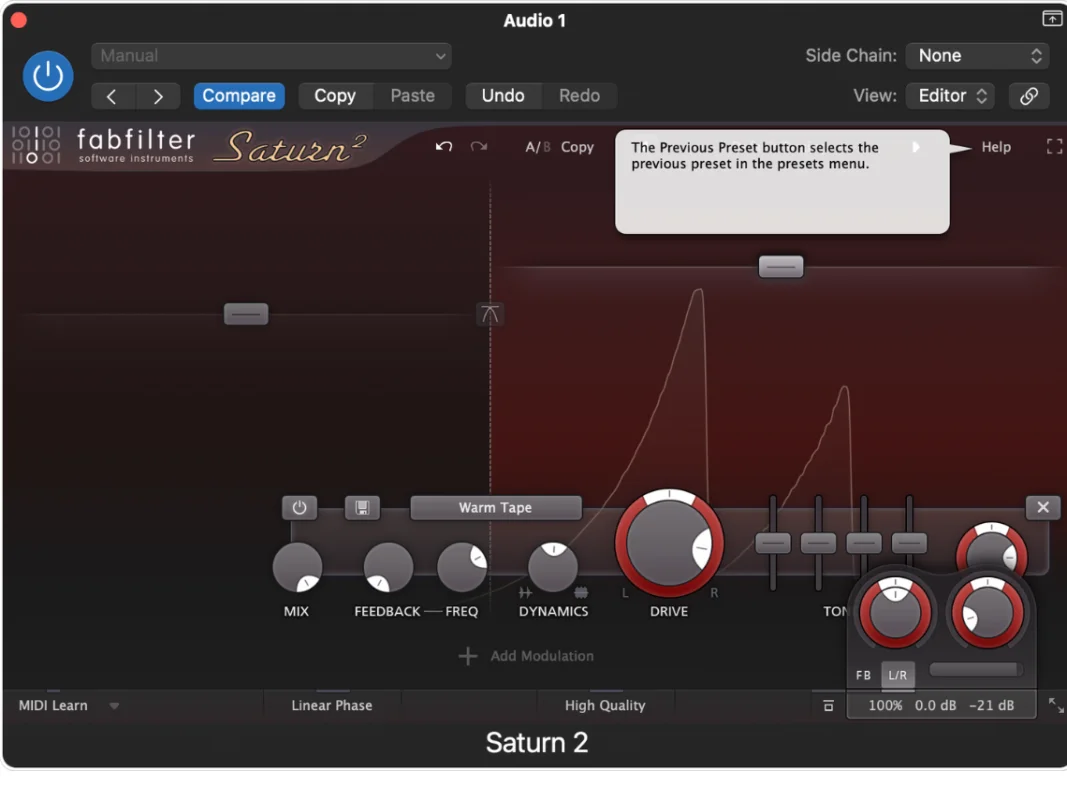Open the Side Chain dropdown
This screenshot has height=800, width=1067.
977,55
